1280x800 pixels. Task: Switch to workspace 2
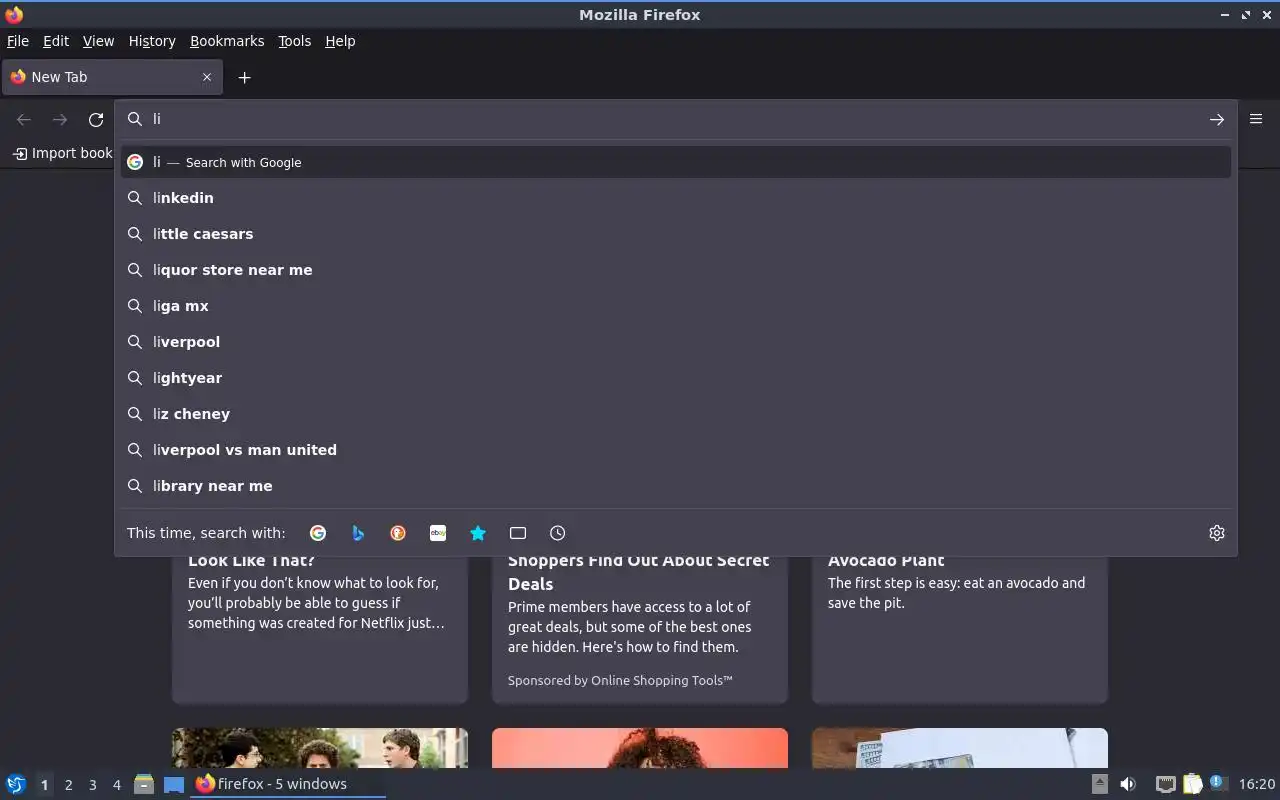(68, 785)
